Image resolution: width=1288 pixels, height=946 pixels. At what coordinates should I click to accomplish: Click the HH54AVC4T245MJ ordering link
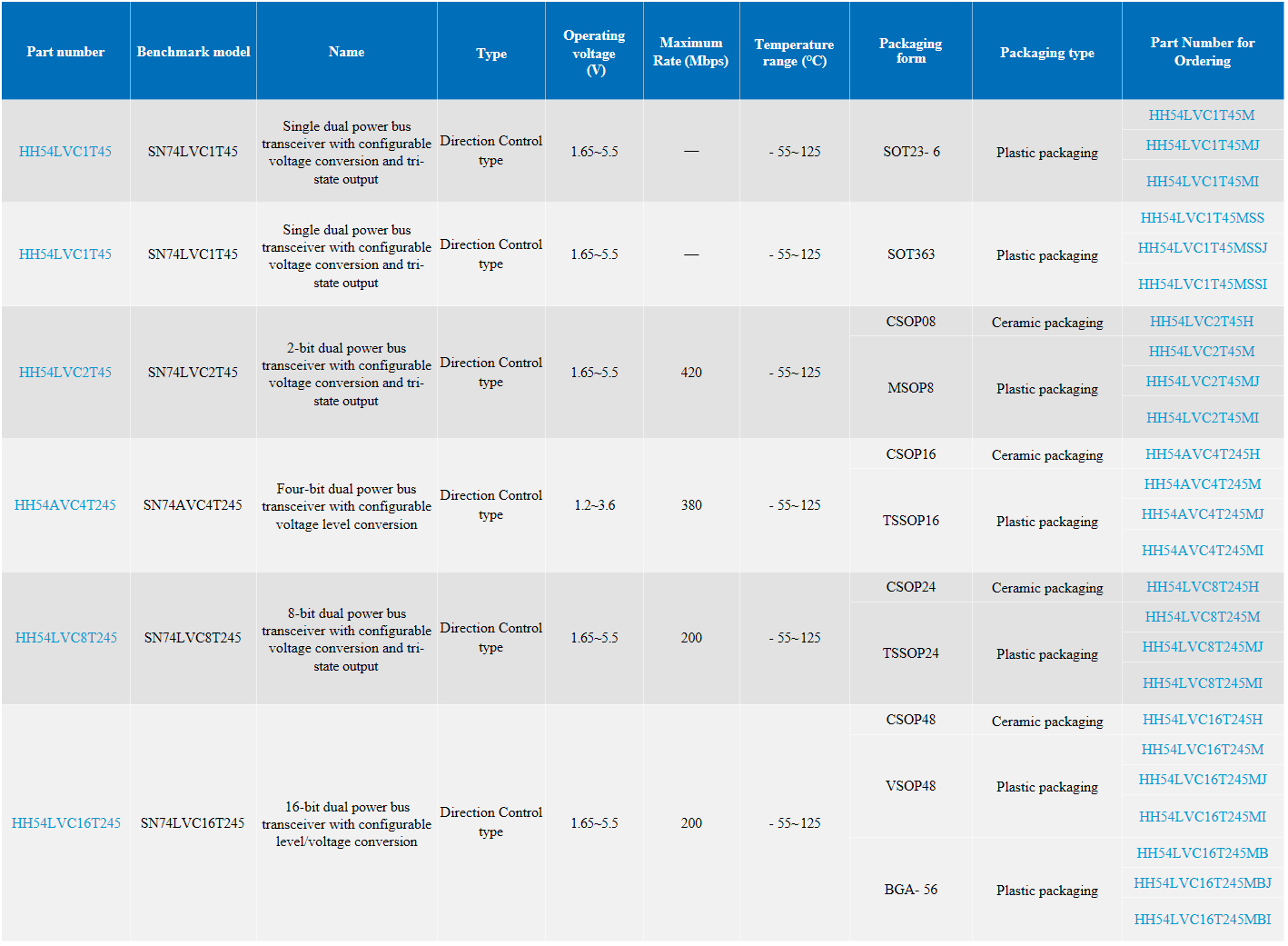coord(1202,514)
